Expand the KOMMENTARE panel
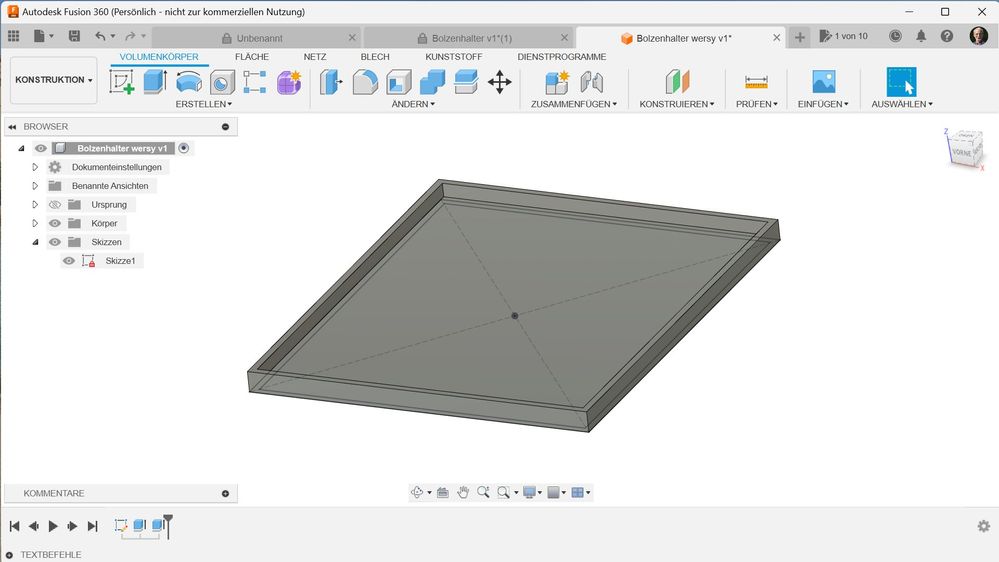The height and width of the screenshot is (562, 999). pyautogui.click(x=226, y=493)
